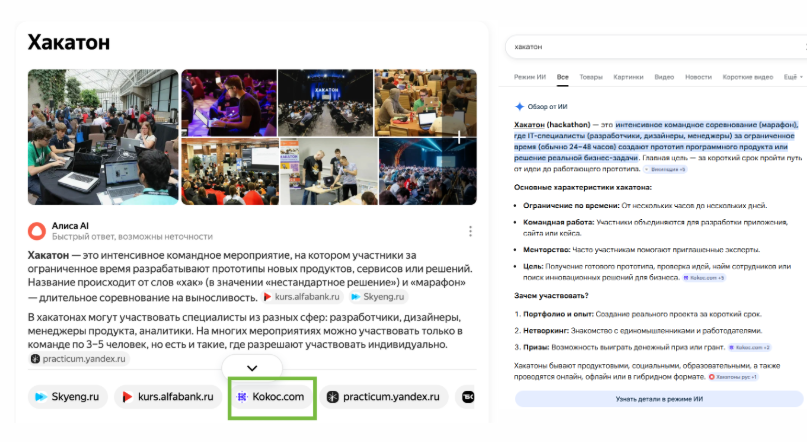The image size is (807, 442).
Task: Click the search field containing хакатон
Action: click(654, 47)
